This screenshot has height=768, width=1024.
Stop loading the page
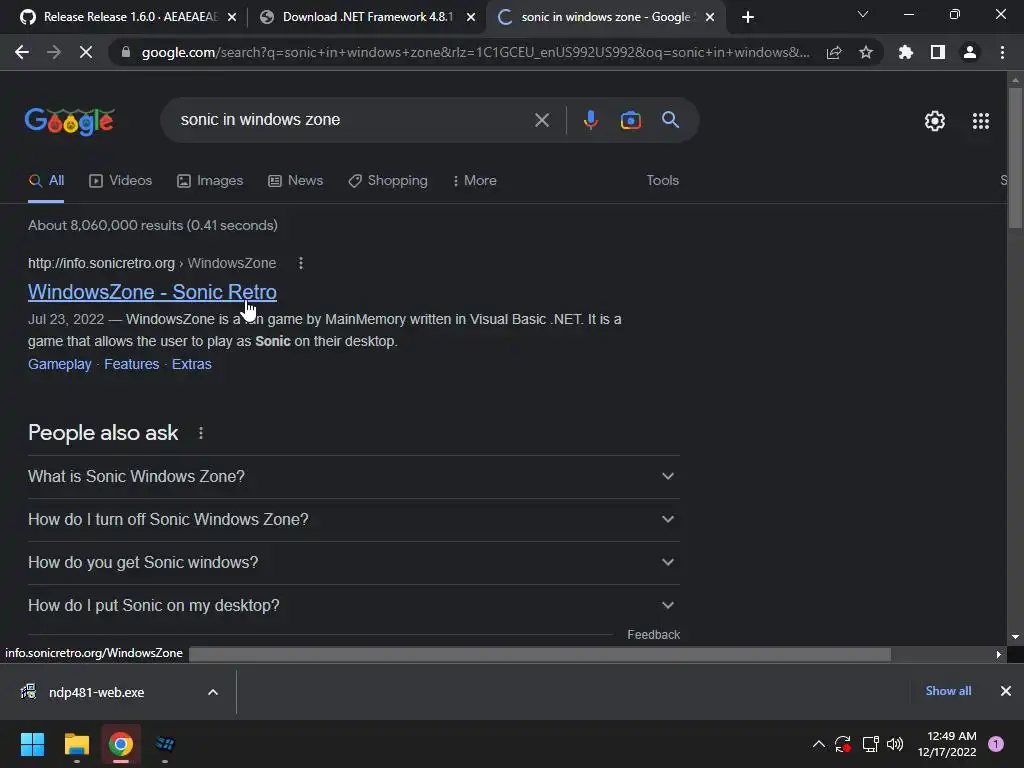(x=86, y=52)
